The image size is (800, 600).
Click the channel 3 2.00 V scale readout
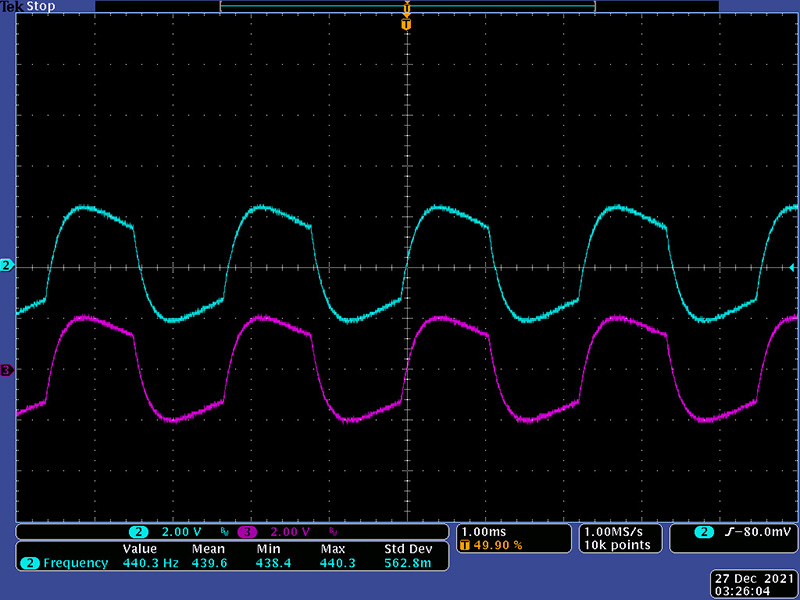(288, 531)
